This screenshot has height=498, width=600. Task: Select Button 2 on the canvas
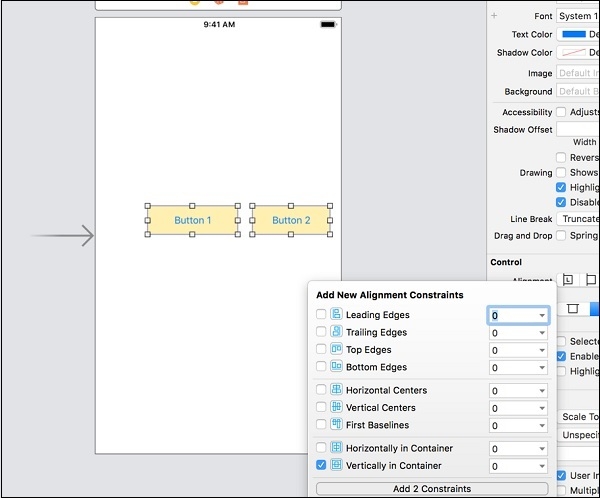click(x=291, y=220)
